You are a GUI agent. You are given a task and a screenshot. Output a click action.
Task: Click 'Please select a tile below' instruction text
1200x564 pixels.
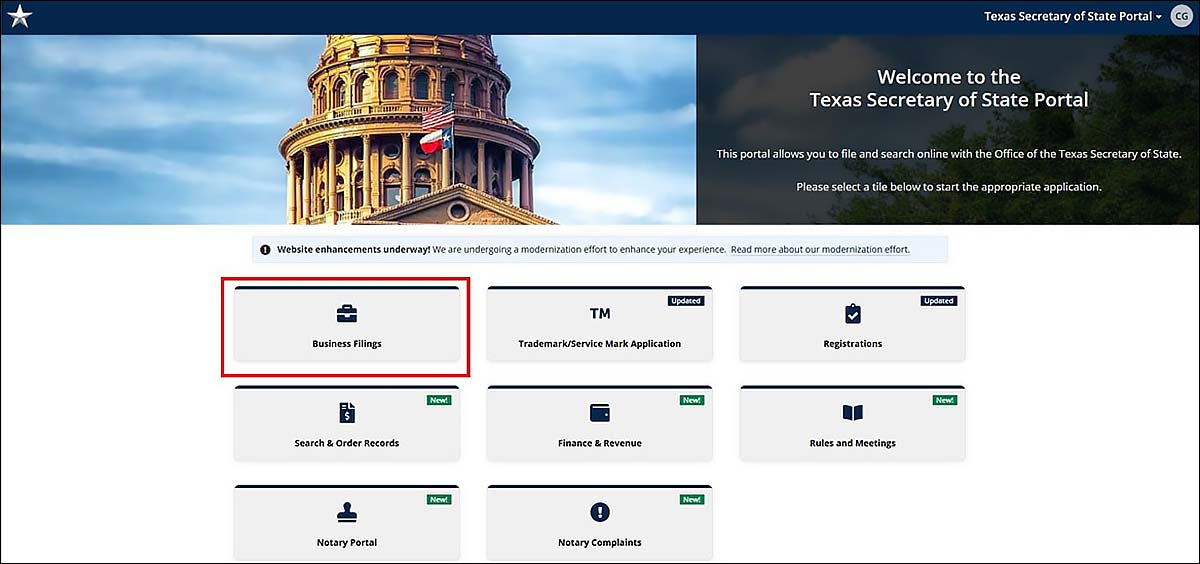click(949, 187)
